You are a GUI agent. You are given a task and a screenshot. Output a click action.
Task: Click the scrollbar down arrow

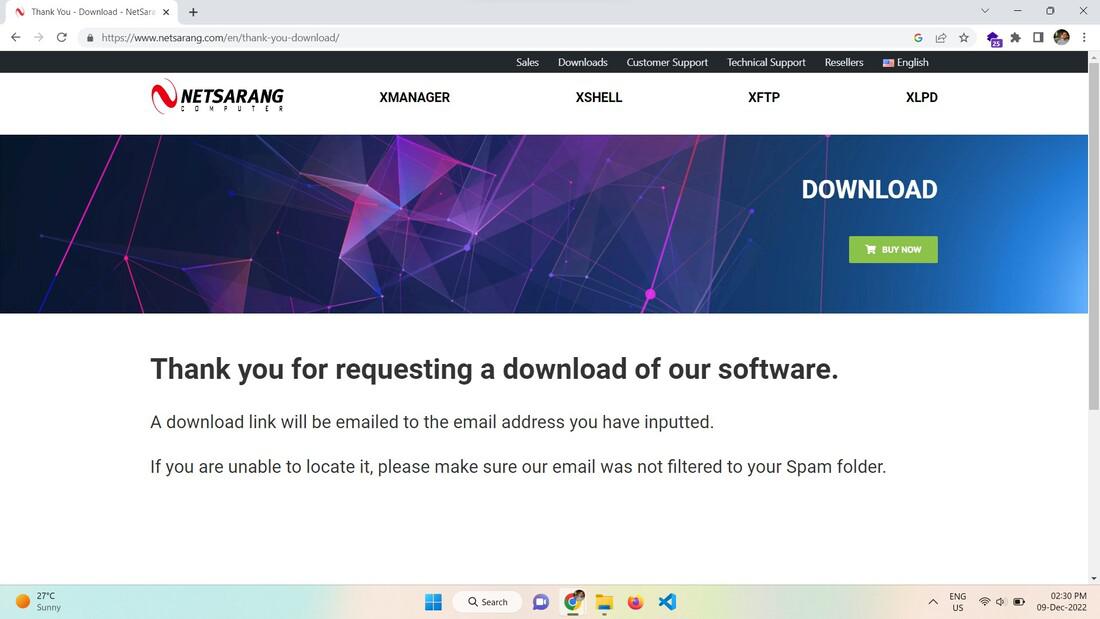[x=1094, y=579]
